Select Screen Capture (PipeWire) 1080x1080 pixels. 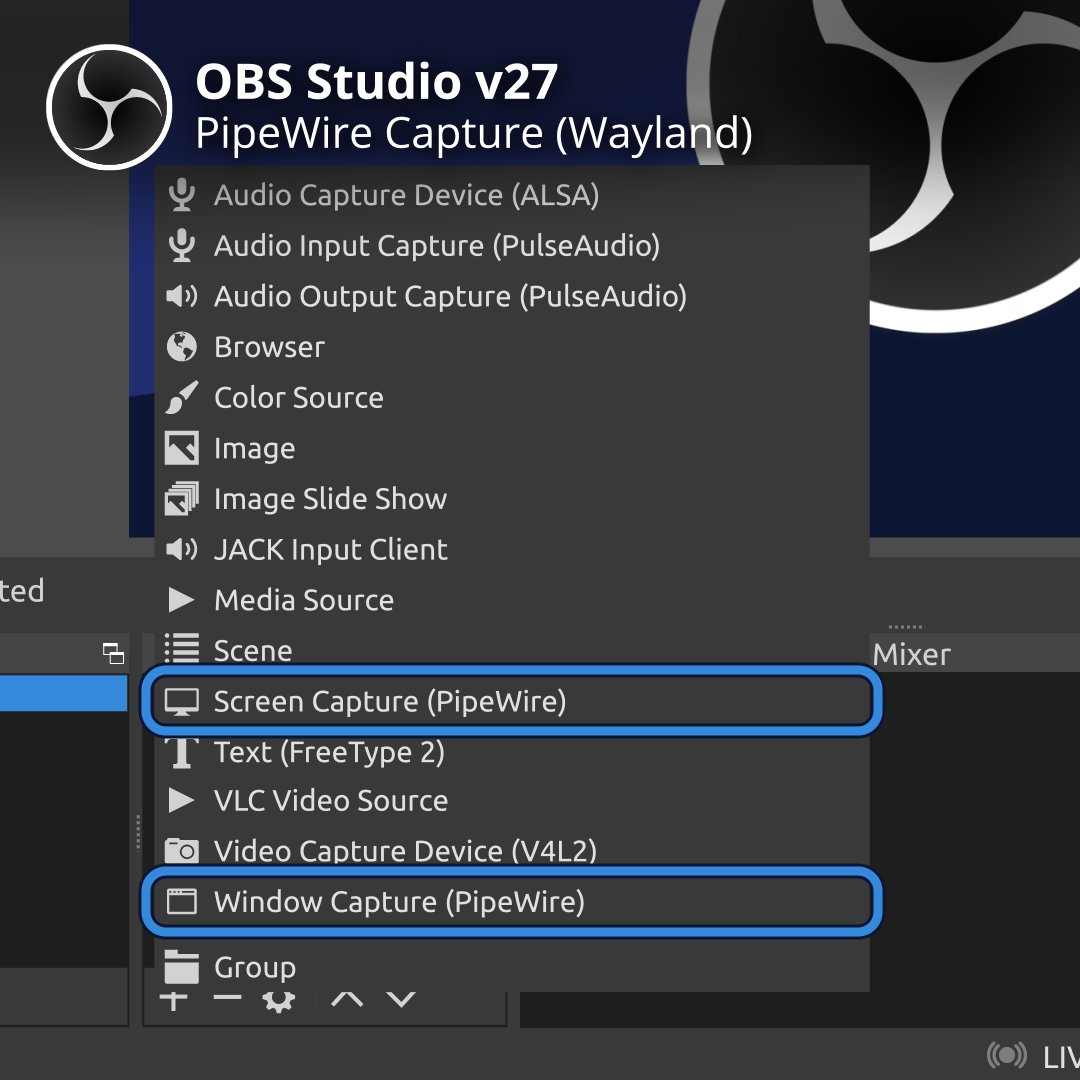[x=512, y=701]
